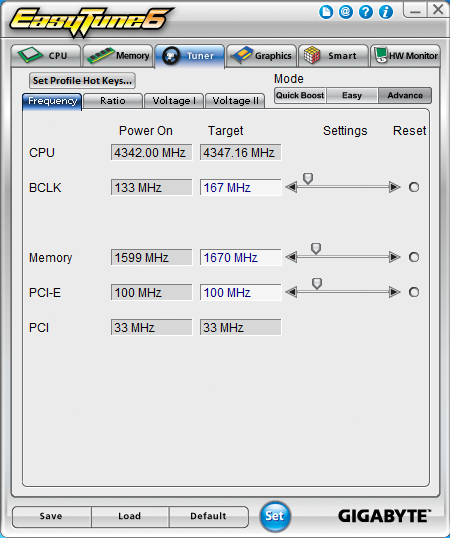Click the @ email icon
The image size is (450, 538).
[346, 12]
